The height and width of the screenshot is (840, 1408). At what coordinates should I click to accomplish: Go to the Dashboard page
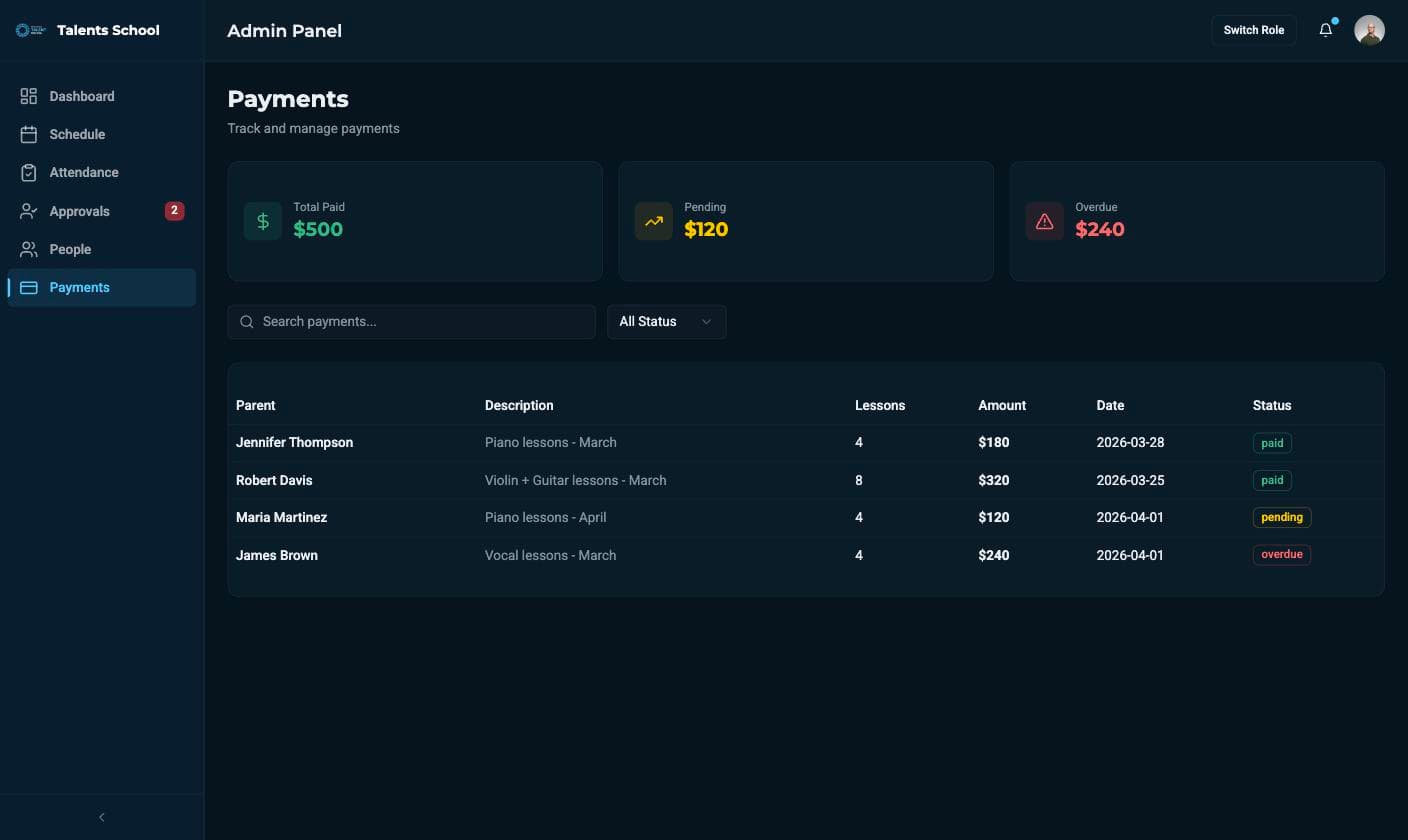(101, 96)
